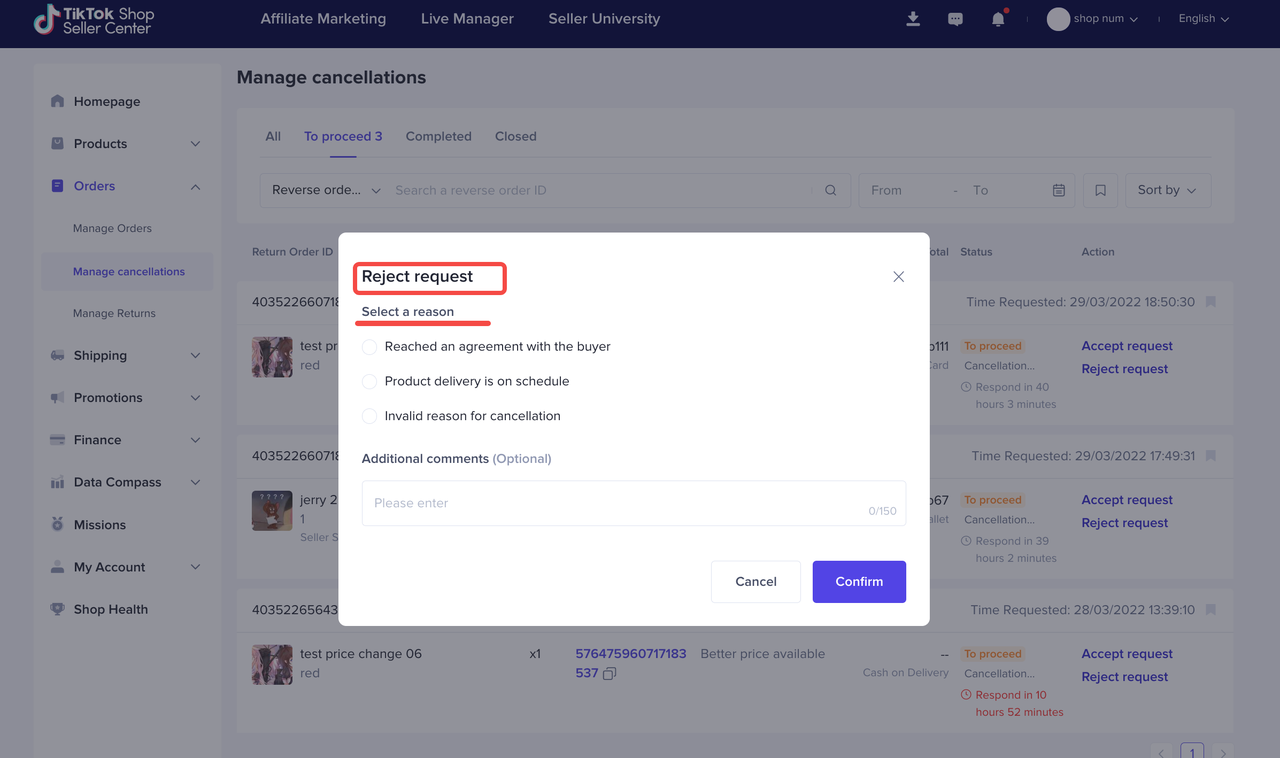This screenshot has height=758, width=1280.
Task: Open Affiliate Marketing in top menu
Action: pos(323,19)
